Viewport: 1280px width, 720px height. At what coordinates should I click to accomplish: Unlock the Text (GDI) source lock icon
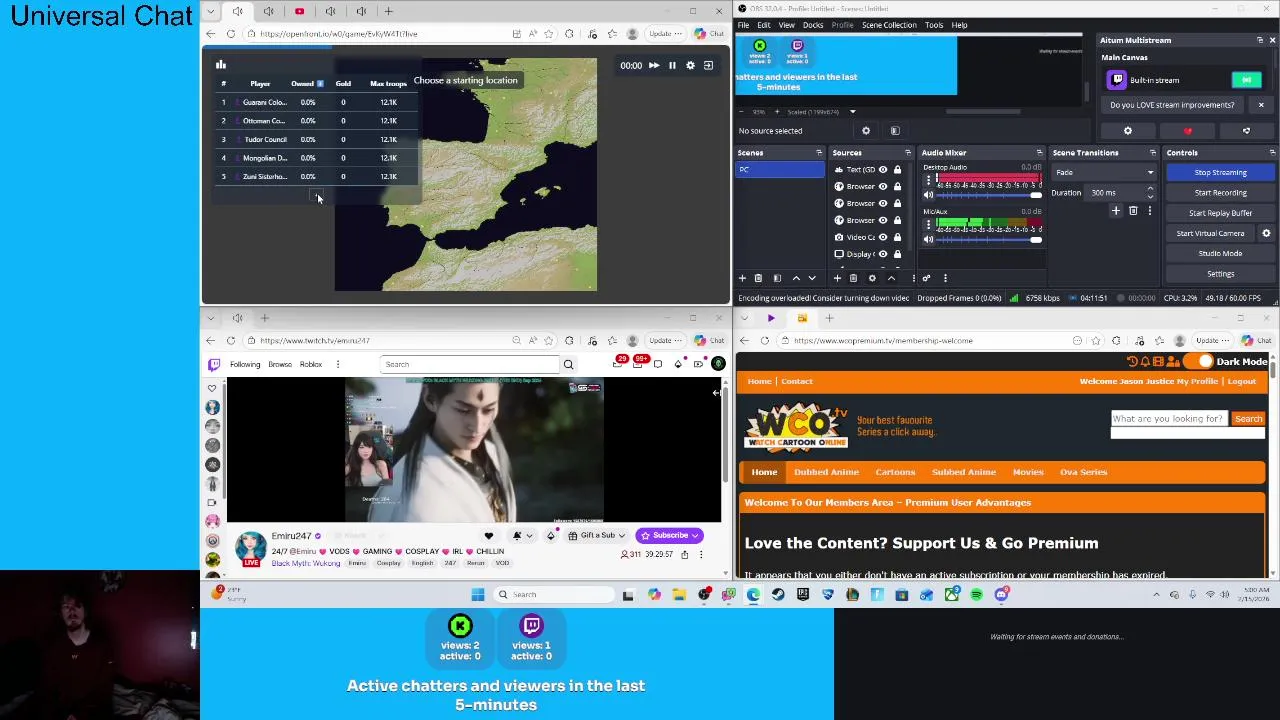(x=897, y=170)
